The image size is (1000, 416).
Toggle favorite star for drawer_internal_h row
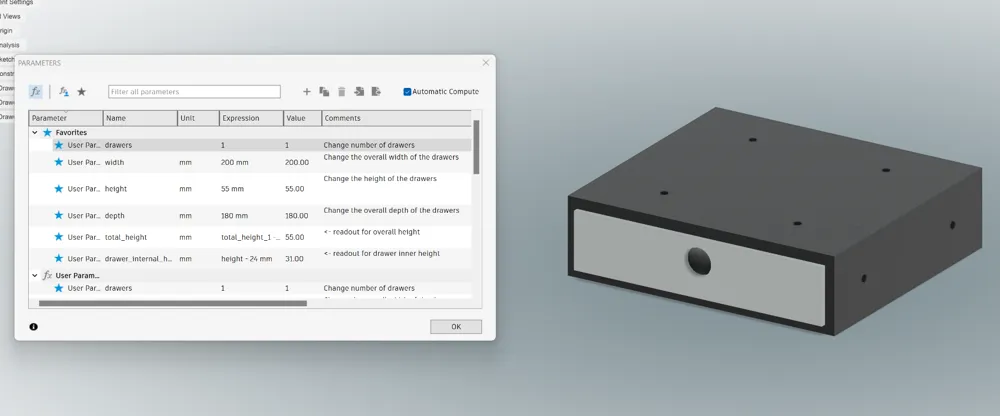[x=59, y=258]
